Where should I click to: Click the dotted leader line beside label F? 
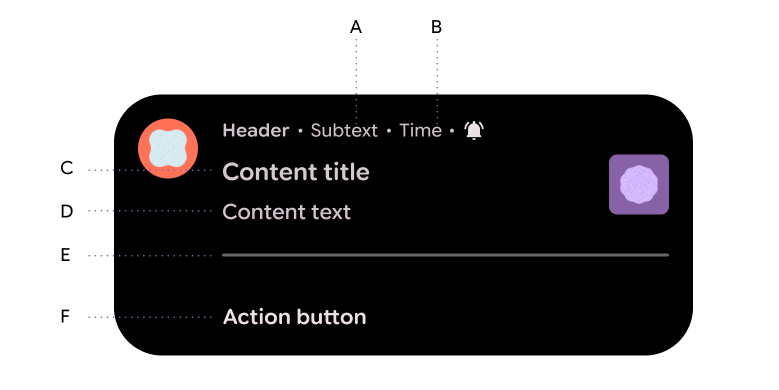click(150, 317)
